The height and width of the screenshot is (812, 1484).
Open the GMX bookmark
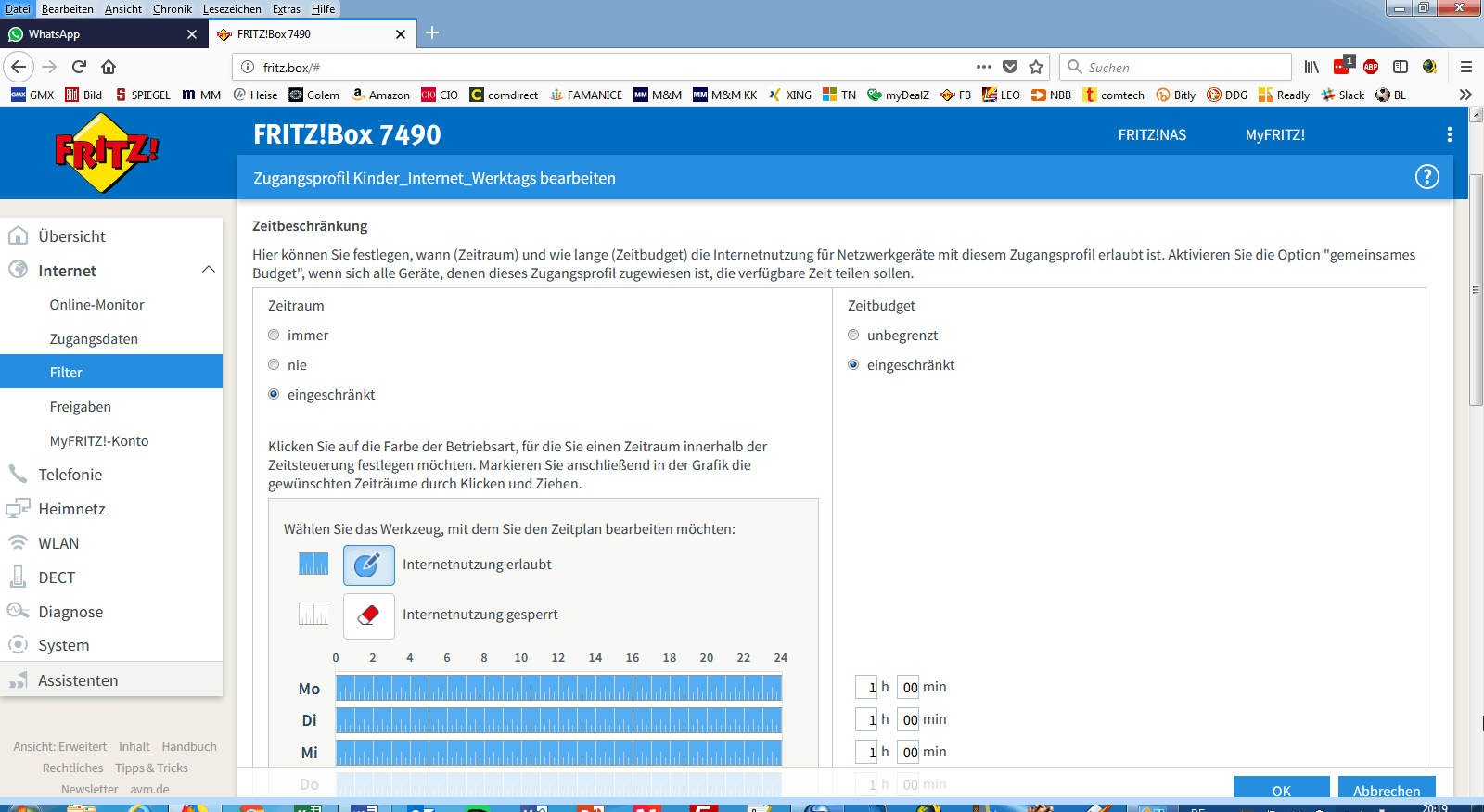coord(32,95)
